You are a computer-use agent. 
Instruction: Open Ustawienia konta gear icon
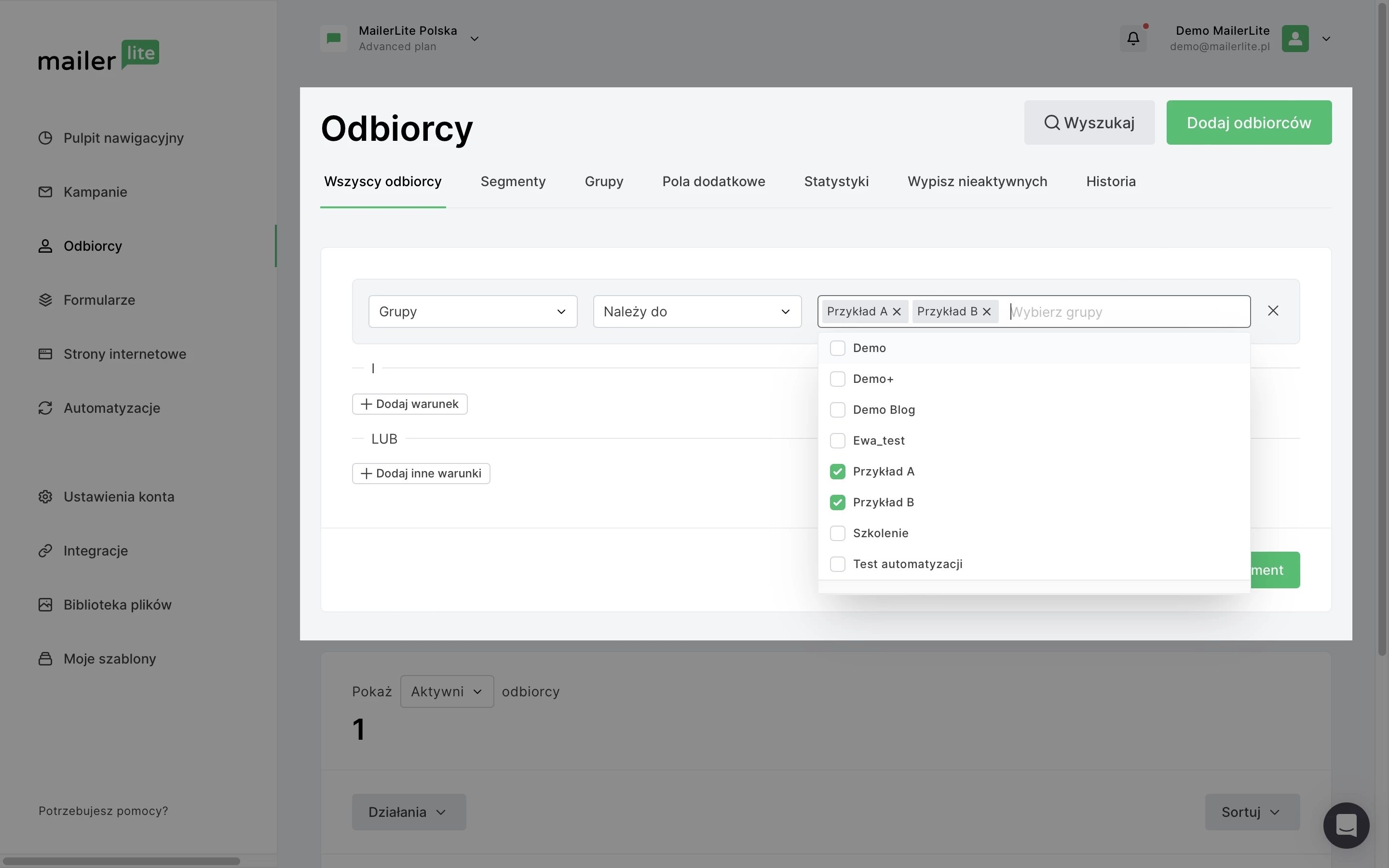(x=45, y=497)
